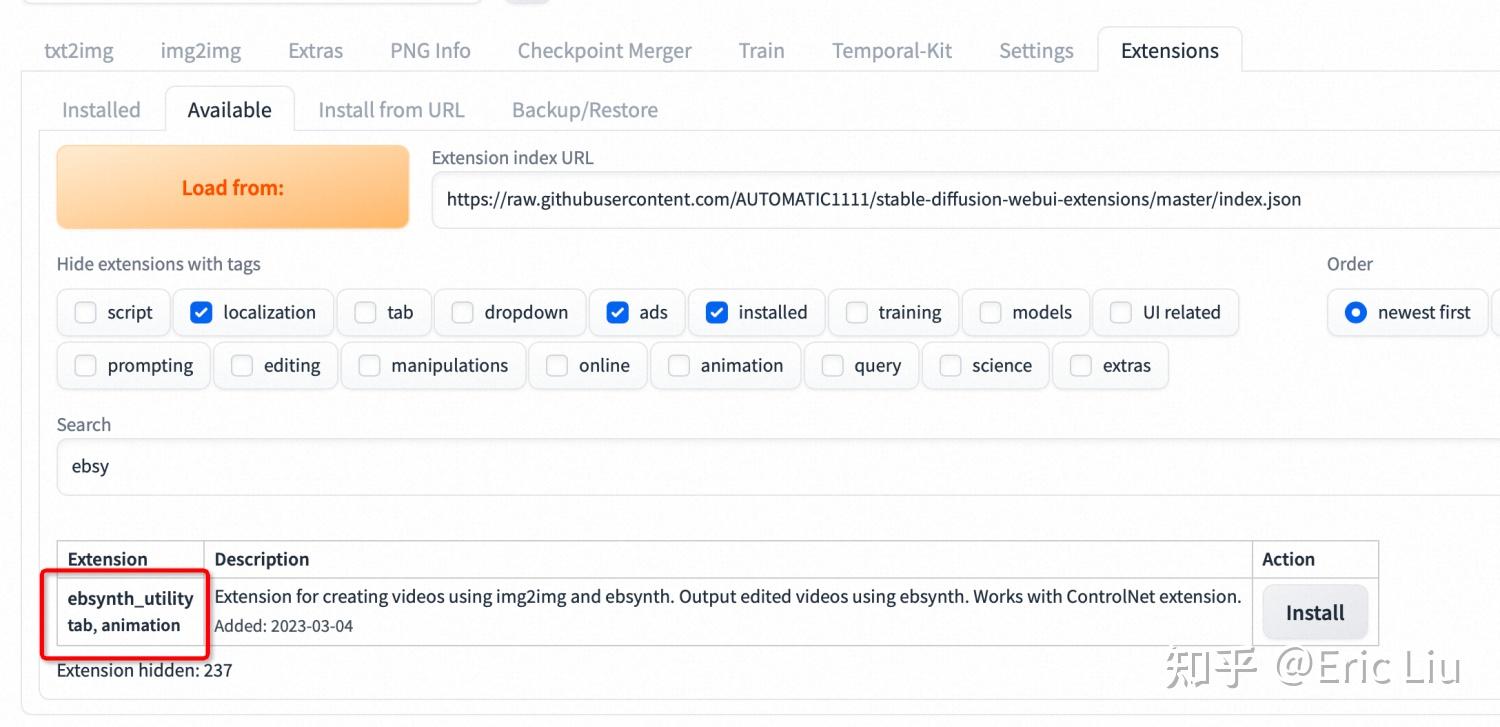This screenshot has height=727, width=1500.
Task: Switch to the Backup/Restore sub-tab
Action: pos(584,110)
